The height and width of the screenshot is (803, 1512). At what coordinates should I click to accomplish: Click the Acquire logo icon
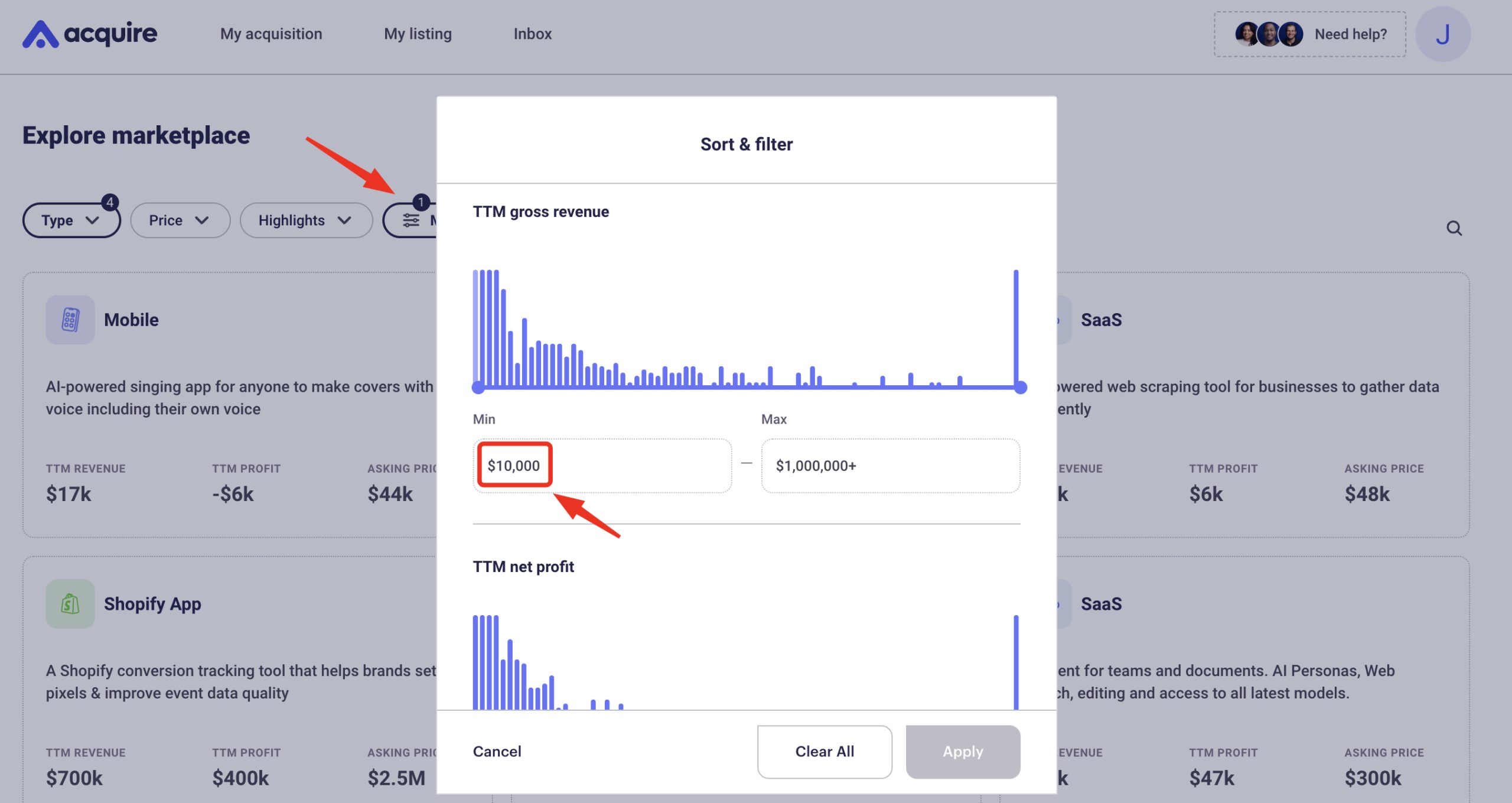coord(40,34)
